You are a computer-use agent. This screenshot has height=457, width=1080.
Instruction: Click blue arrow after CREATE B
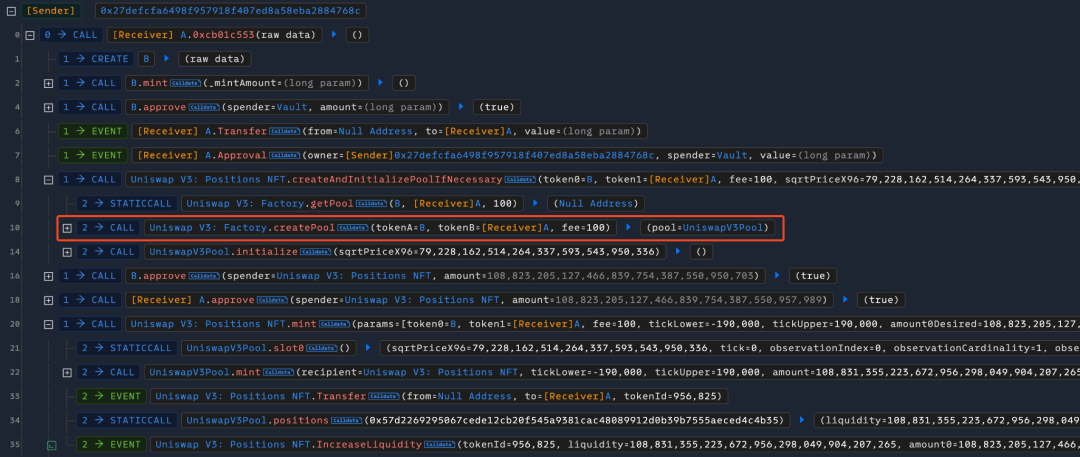[166, 59]
